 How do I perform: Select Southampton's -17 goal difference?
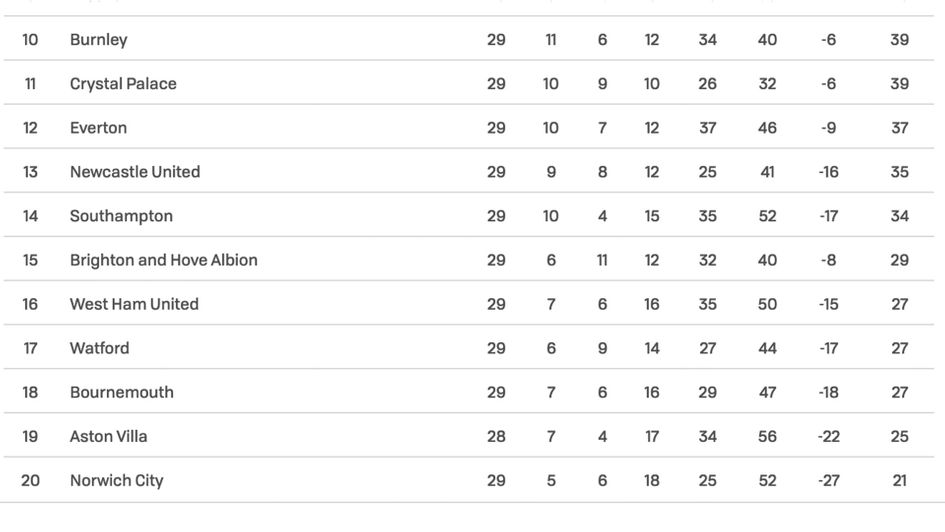pyautogui.click(x=828, y=216)
